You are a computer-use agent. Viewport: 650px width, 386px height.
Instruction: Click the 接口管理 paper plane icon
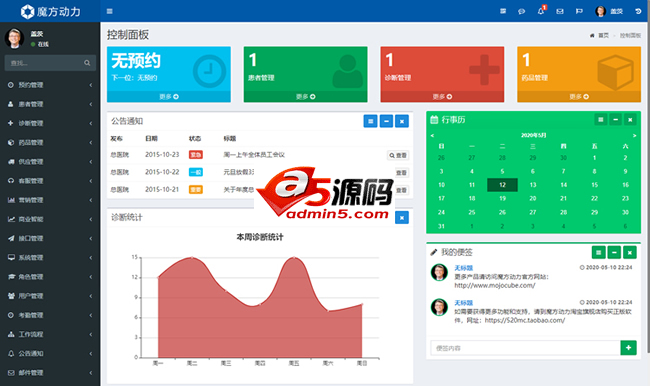11,238
